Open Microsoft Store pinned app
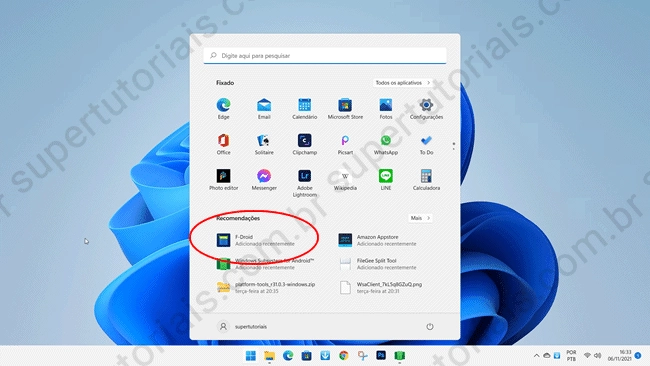This screenshot has width=650, height=366. (x=345, y=109)
